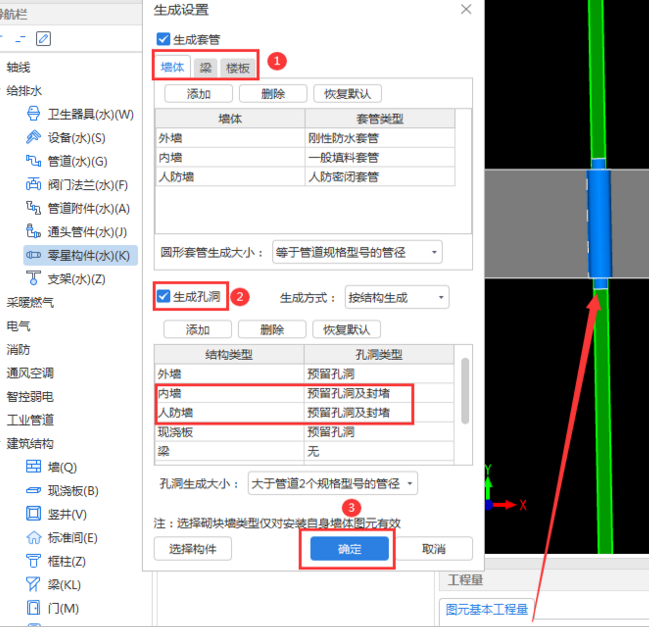Click the dashed-line icon beside the edit pencil
649x627 pixels.
point(20,38)
